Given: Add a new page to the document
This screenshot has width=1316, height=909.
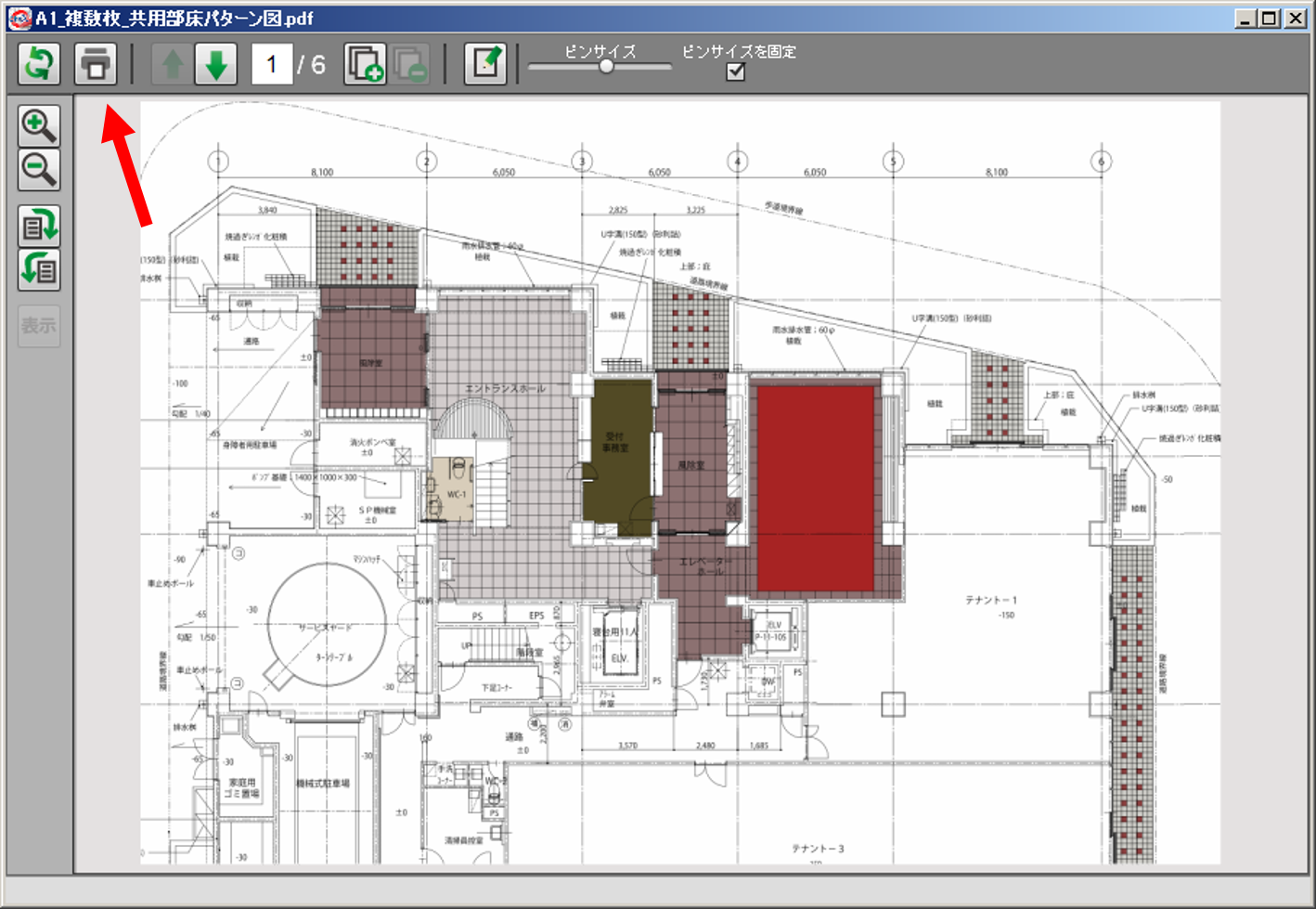Looking at the screenshot, I should [364, 63].
